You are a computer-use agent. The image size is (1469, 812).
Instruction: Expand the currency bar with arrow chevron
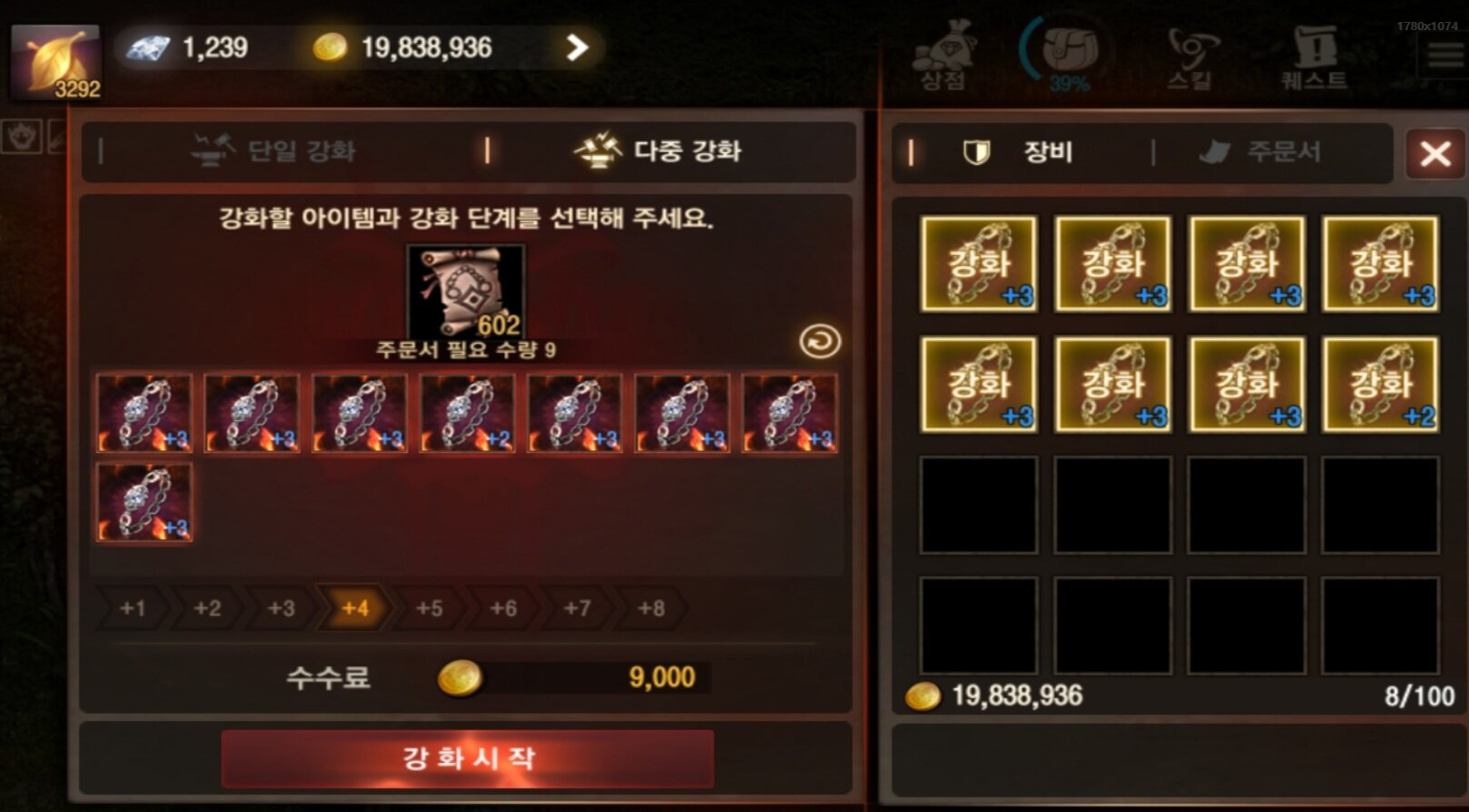tap(577, 47)
